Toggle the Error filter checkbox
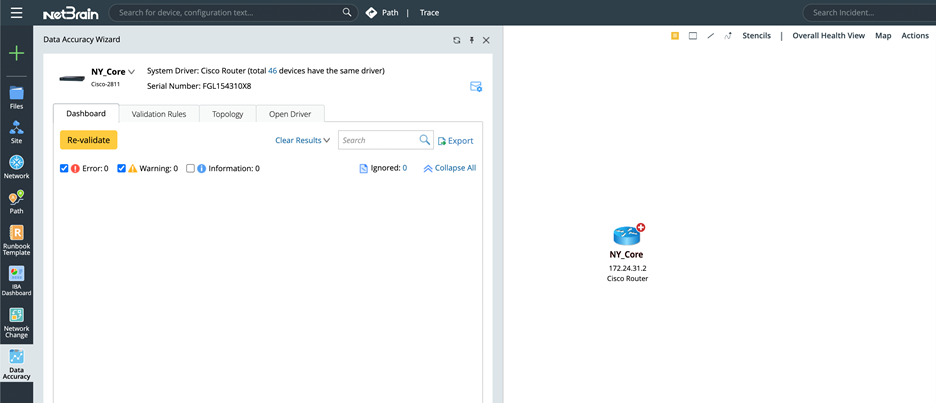The image size is (936, 403). click(x=64, y=168)
